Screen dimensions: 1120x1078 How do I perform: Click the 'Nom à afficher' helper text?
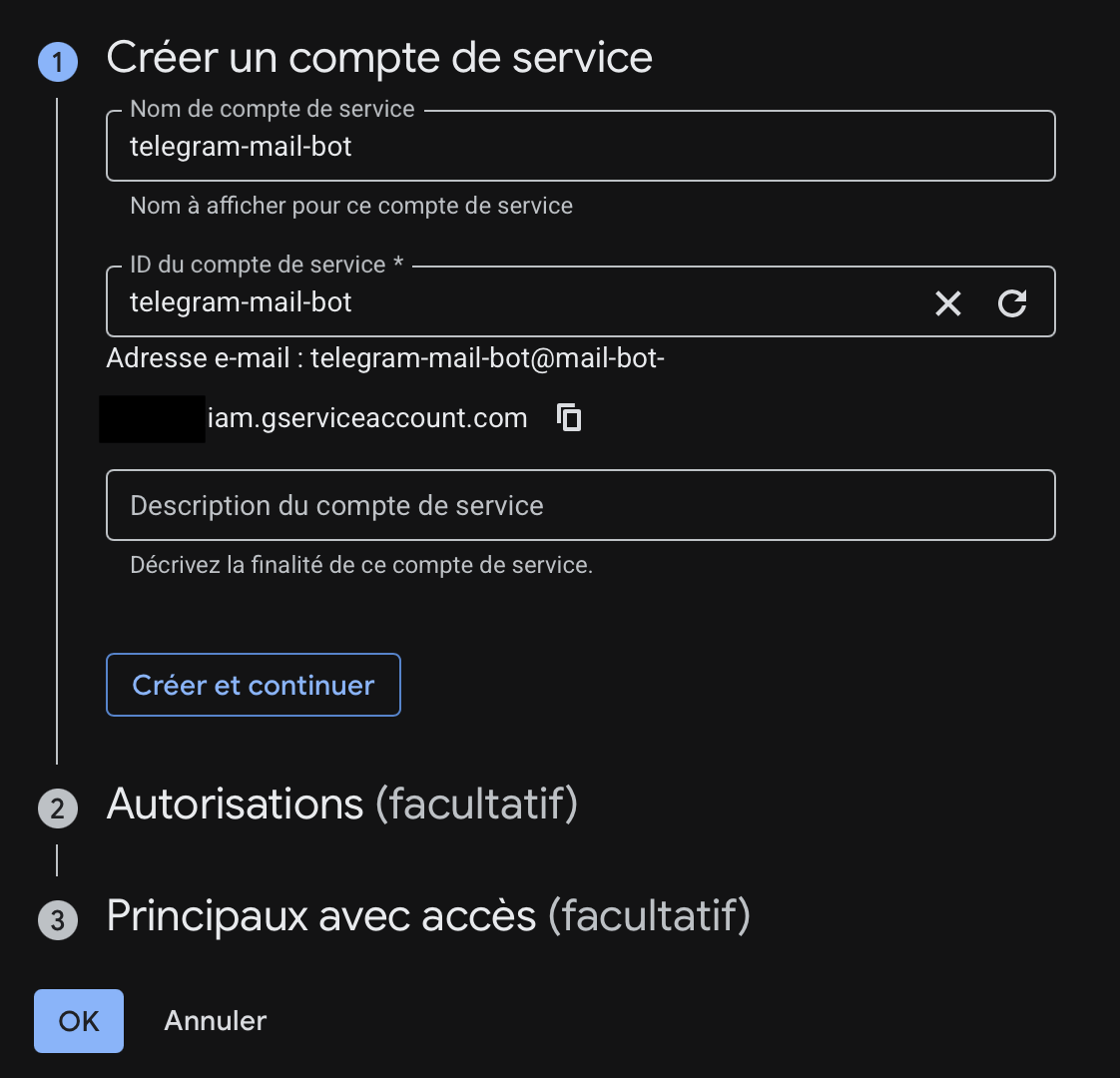coord(351,207)
